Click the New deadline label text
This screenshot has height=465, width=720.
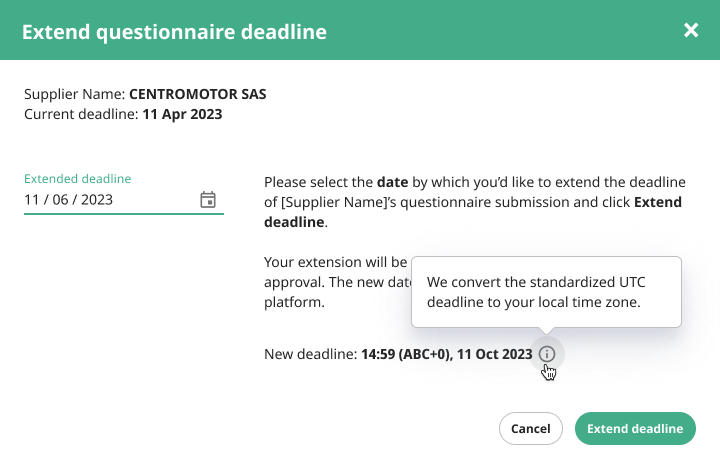pos(310,354)
